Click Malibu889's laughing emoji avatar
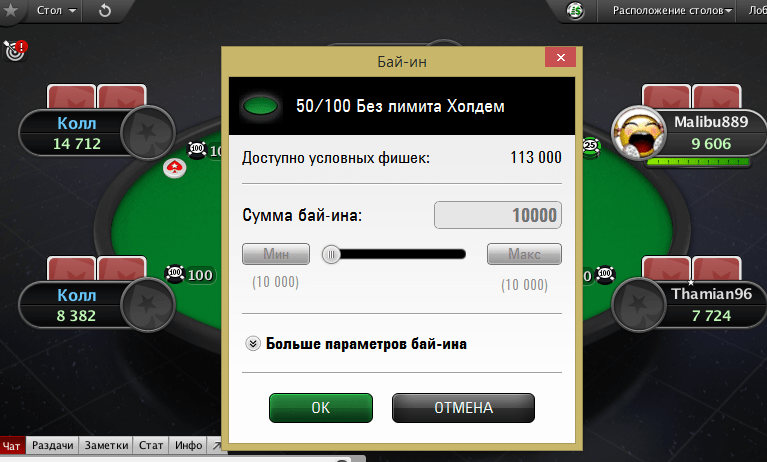767x462 pixels. pyautogui.click(x=639, y=133)
